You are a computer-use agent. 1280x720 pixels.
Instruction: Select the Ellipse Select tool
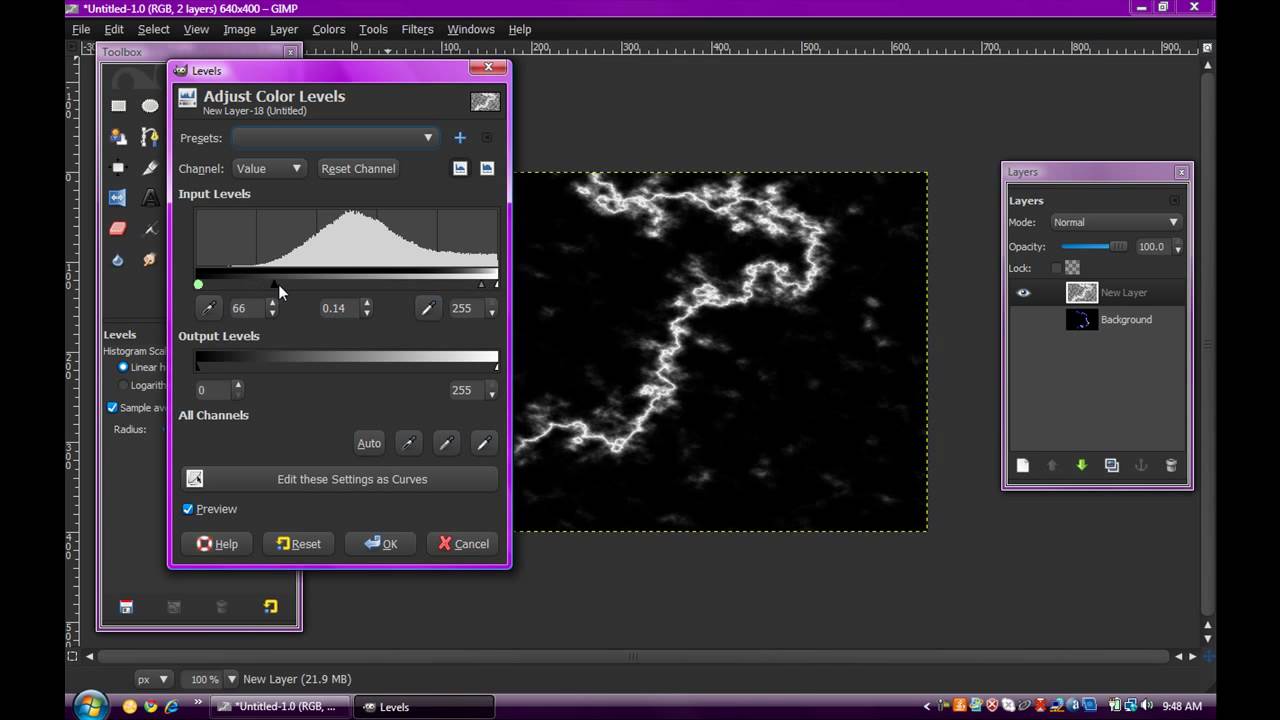[x=150, y=105]
